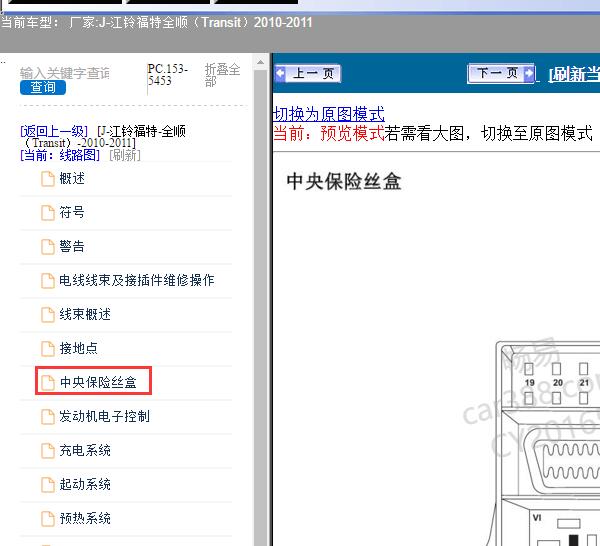
Task: Switch to original image mode 切换为原图模式
Action: 329,114
